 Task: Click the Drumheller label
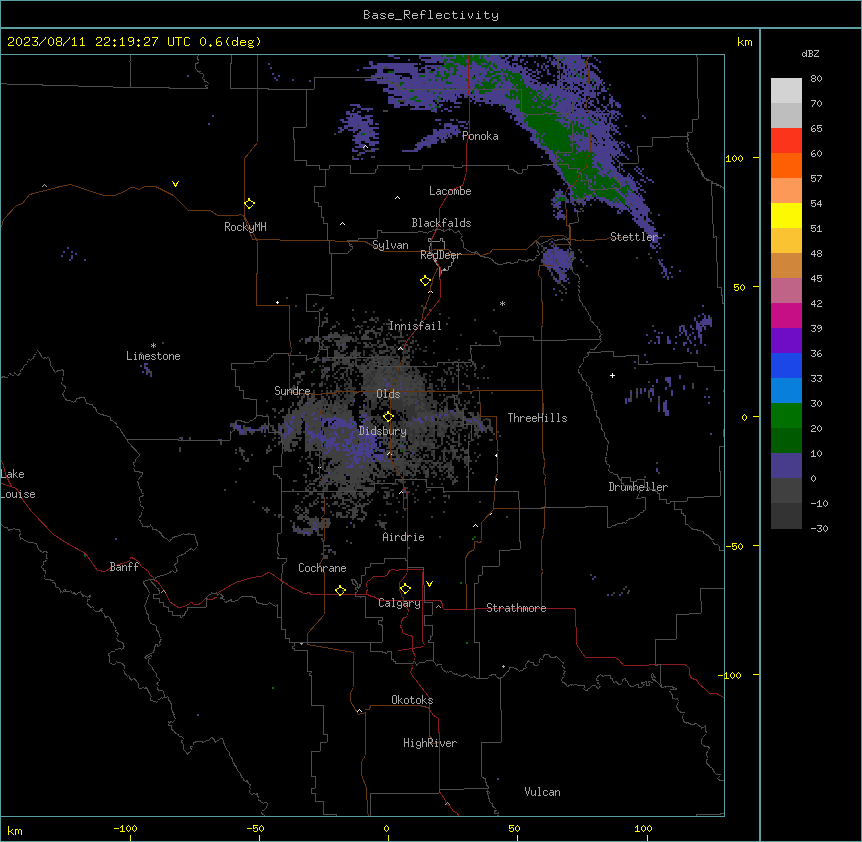pyautogui.click(x=638, y=487)
